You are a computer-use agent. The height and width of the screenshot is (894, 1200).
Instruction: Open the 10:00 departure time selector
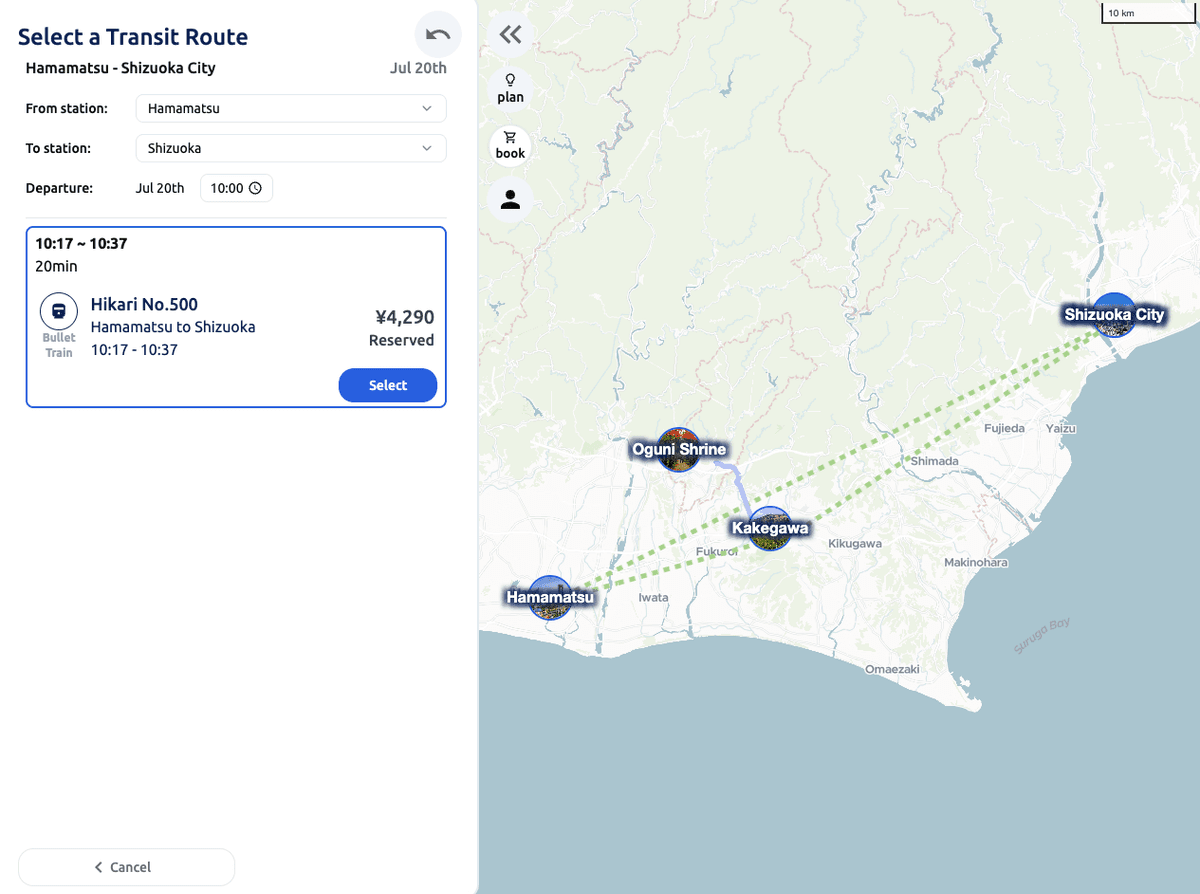click(x=236, y=187)
